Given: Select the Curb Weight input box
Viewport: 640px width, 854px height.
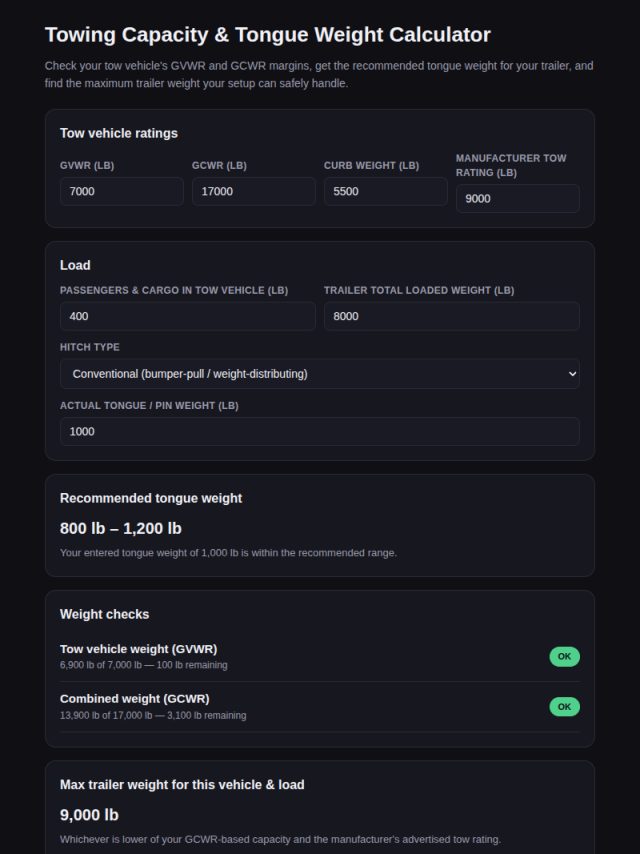Looking at the screenshot, I should 386,191.
